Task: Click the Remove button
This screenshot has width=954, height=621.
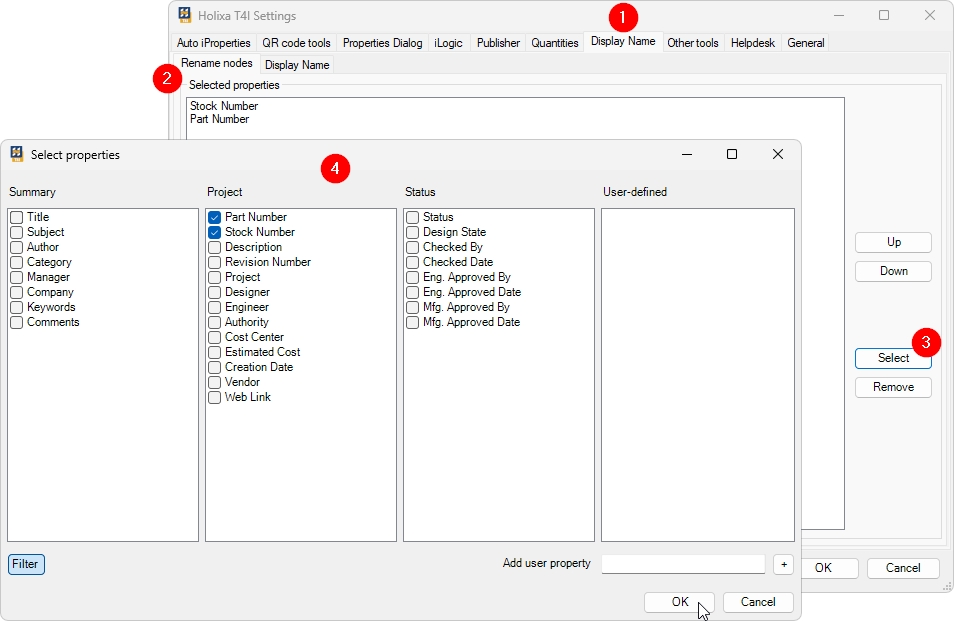Action: 893,387
